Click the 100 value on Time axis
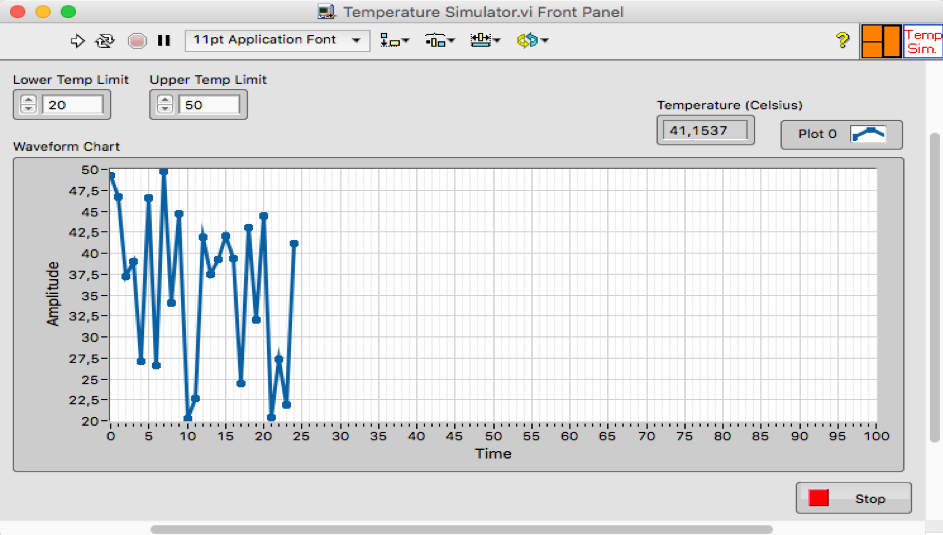Image resolution: width=943 pixels, height=535 pixels. tap(876, 436)
